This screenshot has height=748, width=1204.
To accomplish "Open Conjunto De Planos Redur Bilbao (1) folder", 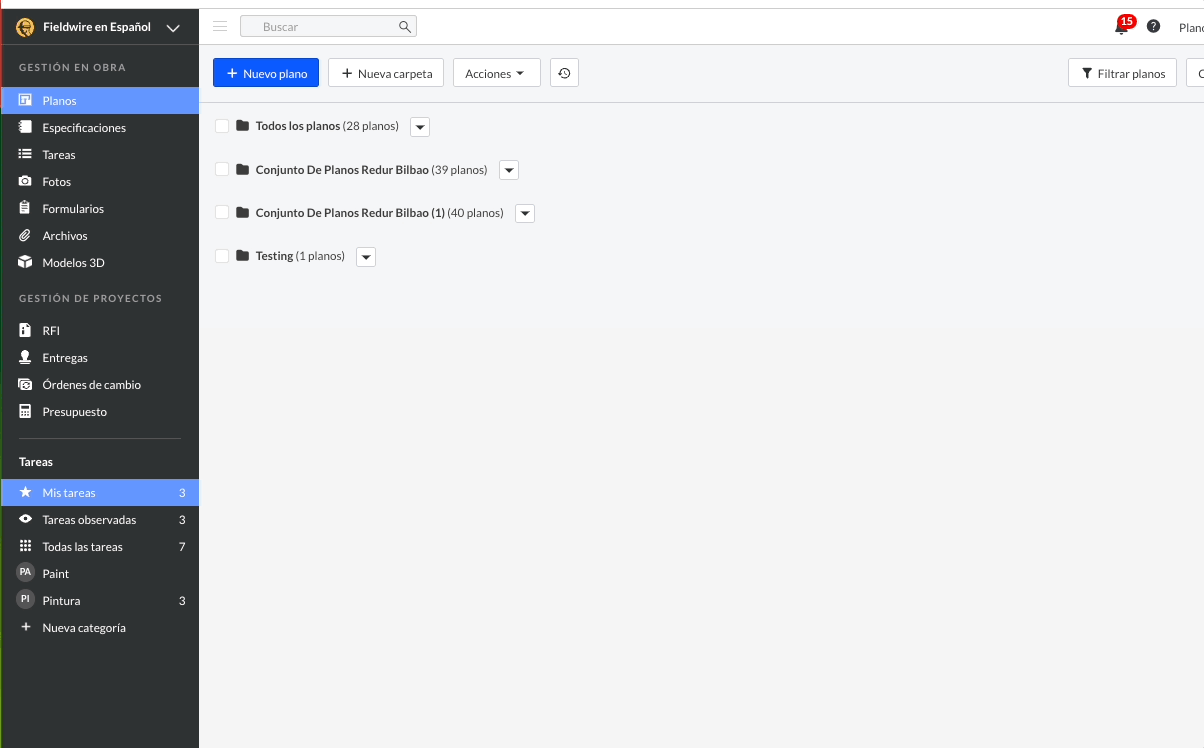I will 380,213.
